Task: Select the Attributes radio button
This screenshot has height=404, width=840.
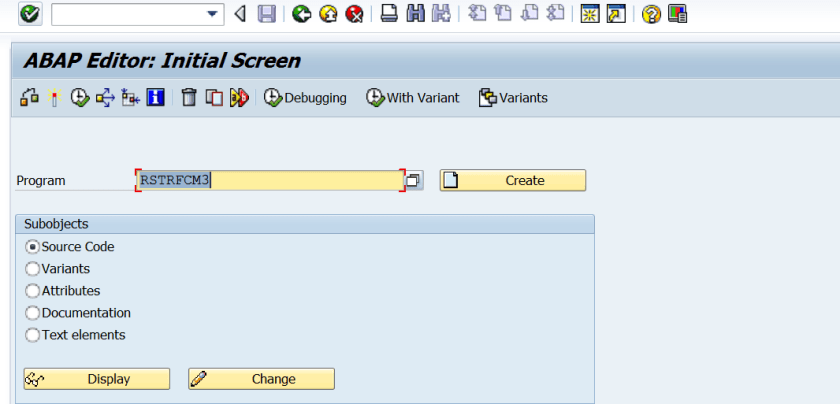Action: click(x=33, y=291)
